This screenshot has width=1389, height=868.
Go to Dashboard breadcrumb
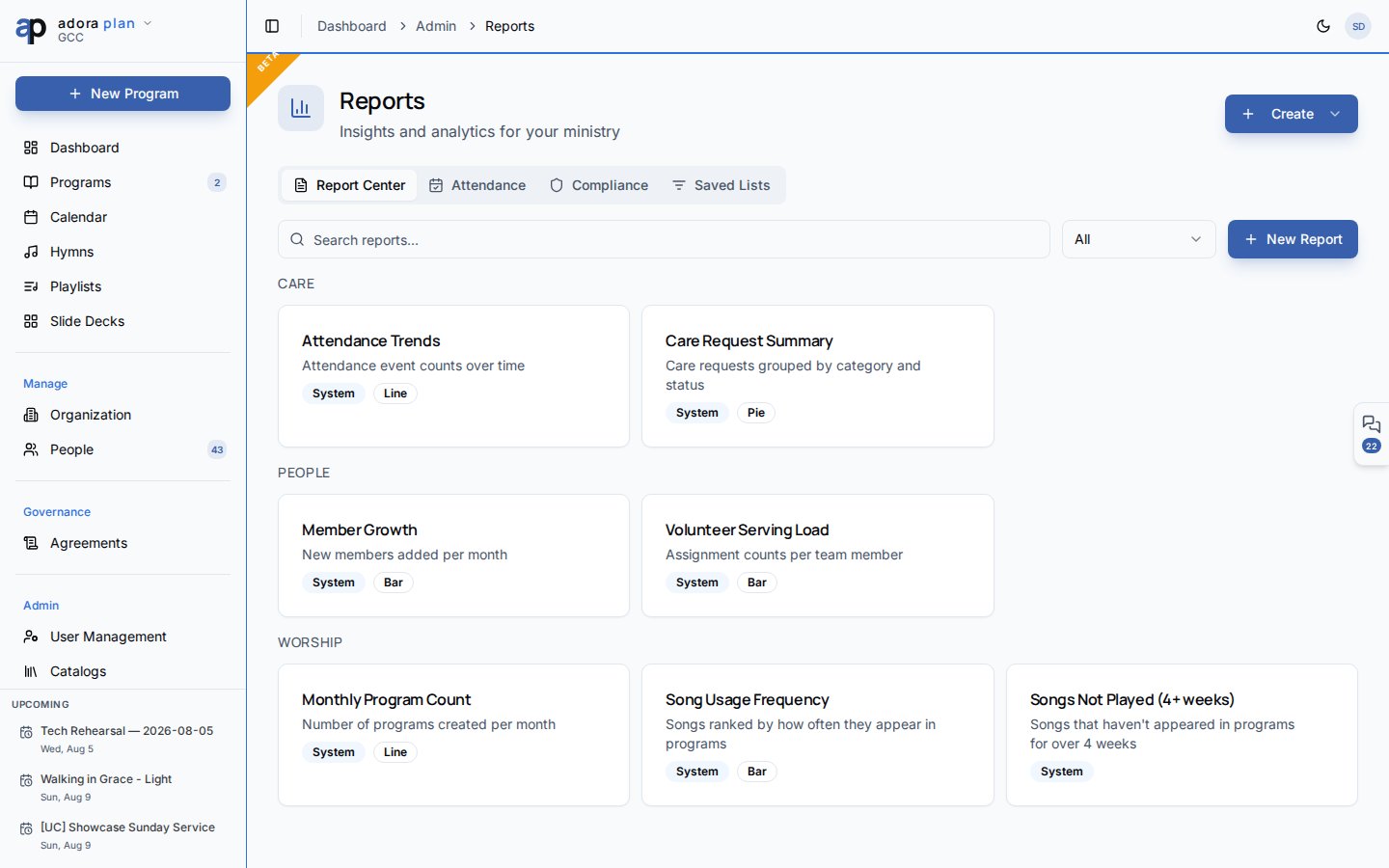(352, 26)
